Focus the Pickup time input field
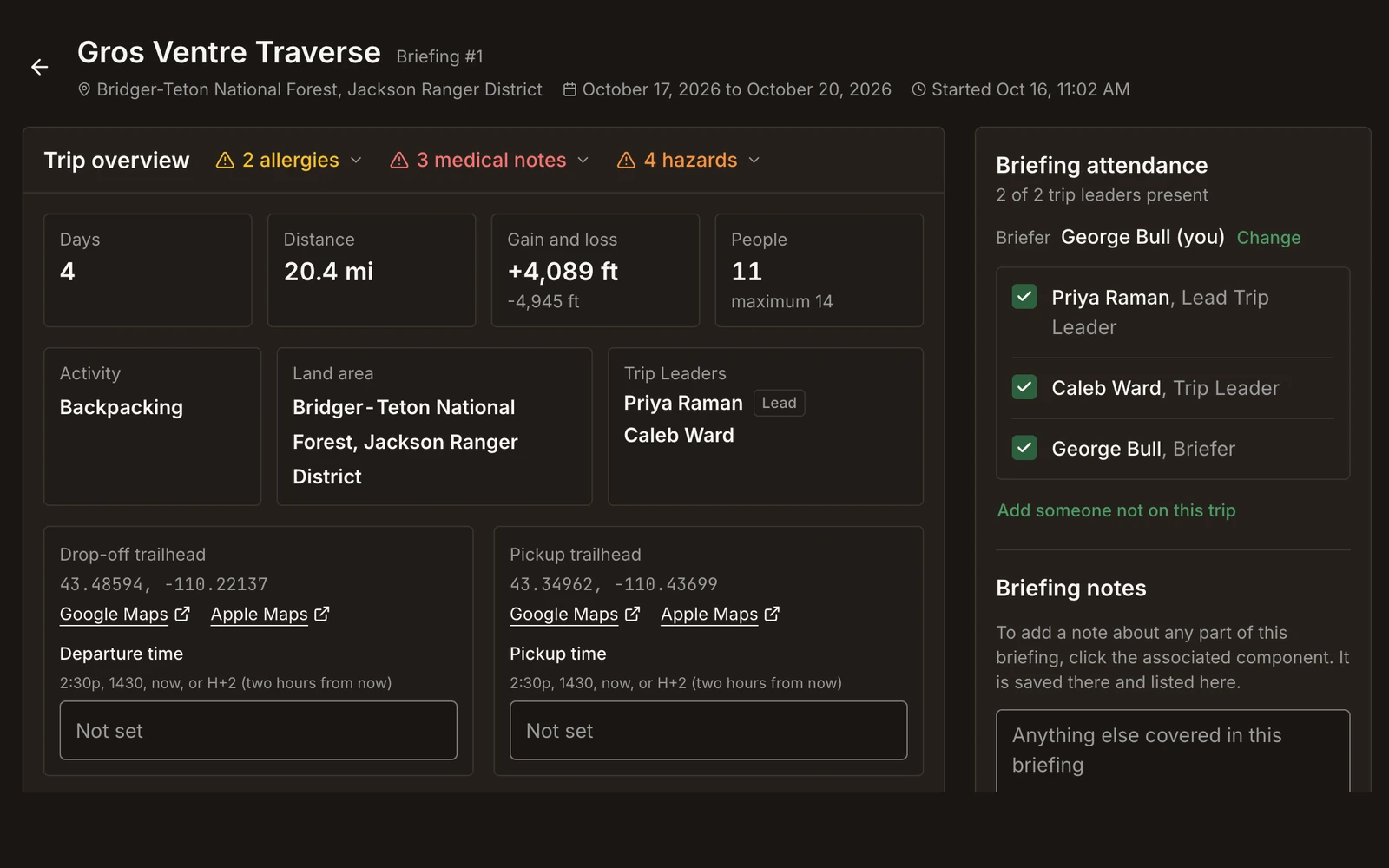 click(708, 731)
